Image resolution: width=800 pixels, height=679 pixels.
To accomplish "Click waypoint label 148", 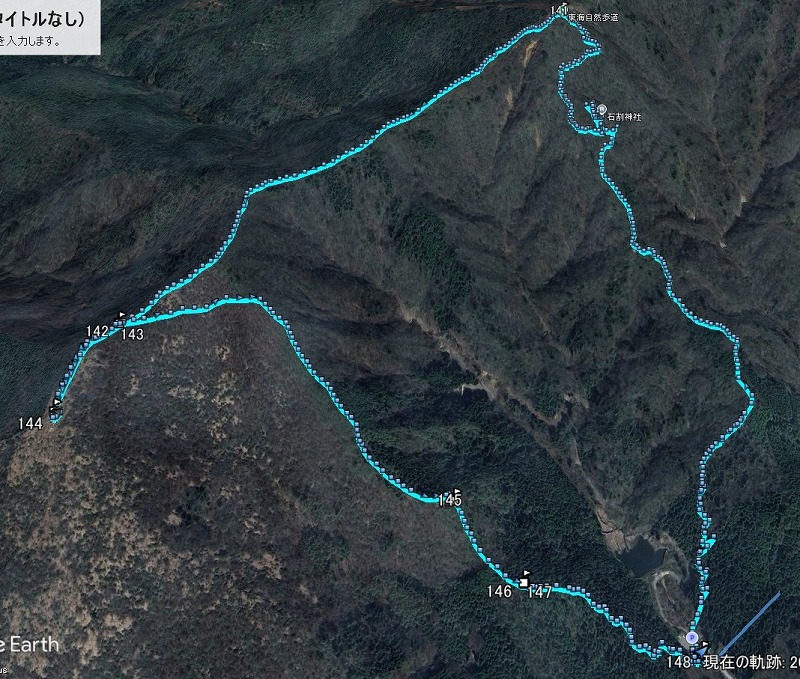I will point(679,662).
